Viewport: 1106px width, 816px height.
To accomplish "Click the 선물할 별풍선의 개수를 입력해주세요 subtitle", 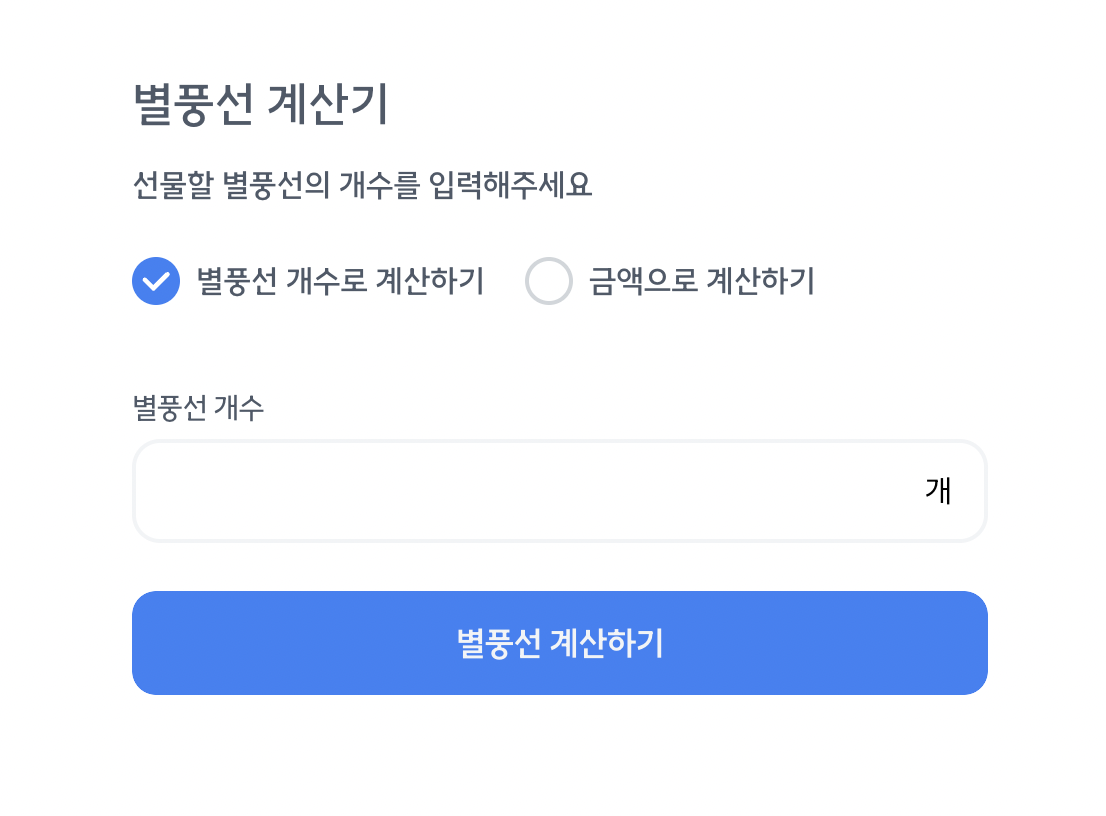I will [363, 185].
